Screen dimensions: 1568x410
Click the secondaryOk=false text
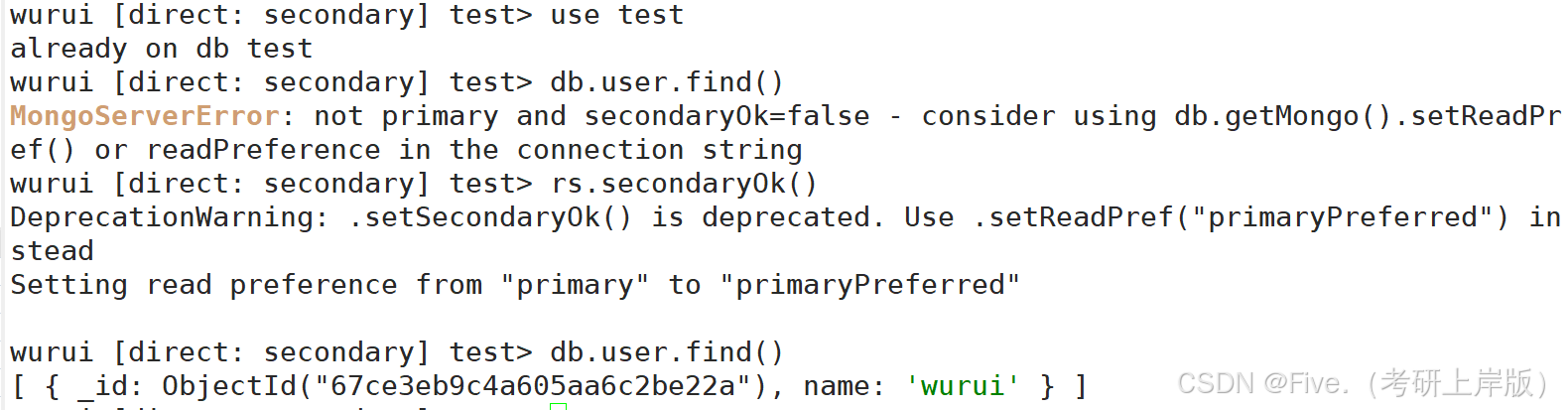point(726,116)
